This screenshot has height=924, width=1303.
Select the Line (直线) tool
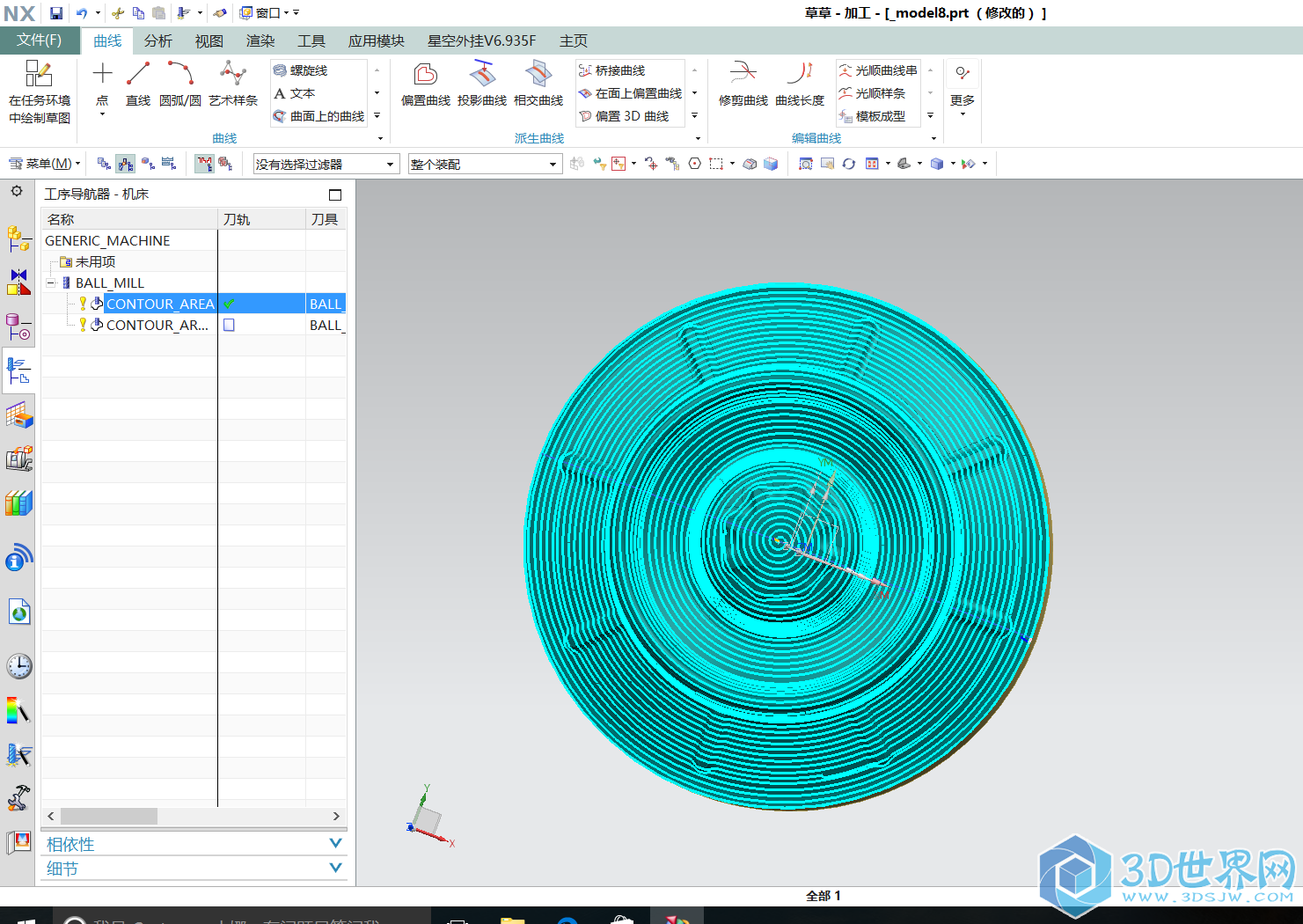tap(138, 84)
